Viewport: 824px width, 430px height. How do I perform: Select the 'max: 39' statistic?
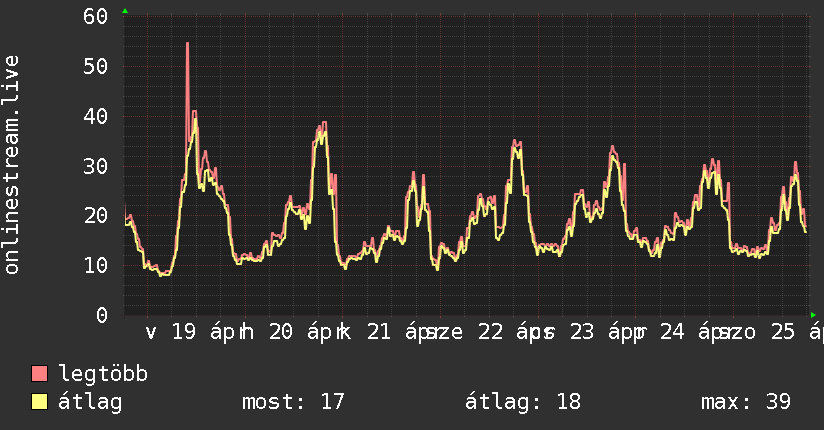click(746, 402)
